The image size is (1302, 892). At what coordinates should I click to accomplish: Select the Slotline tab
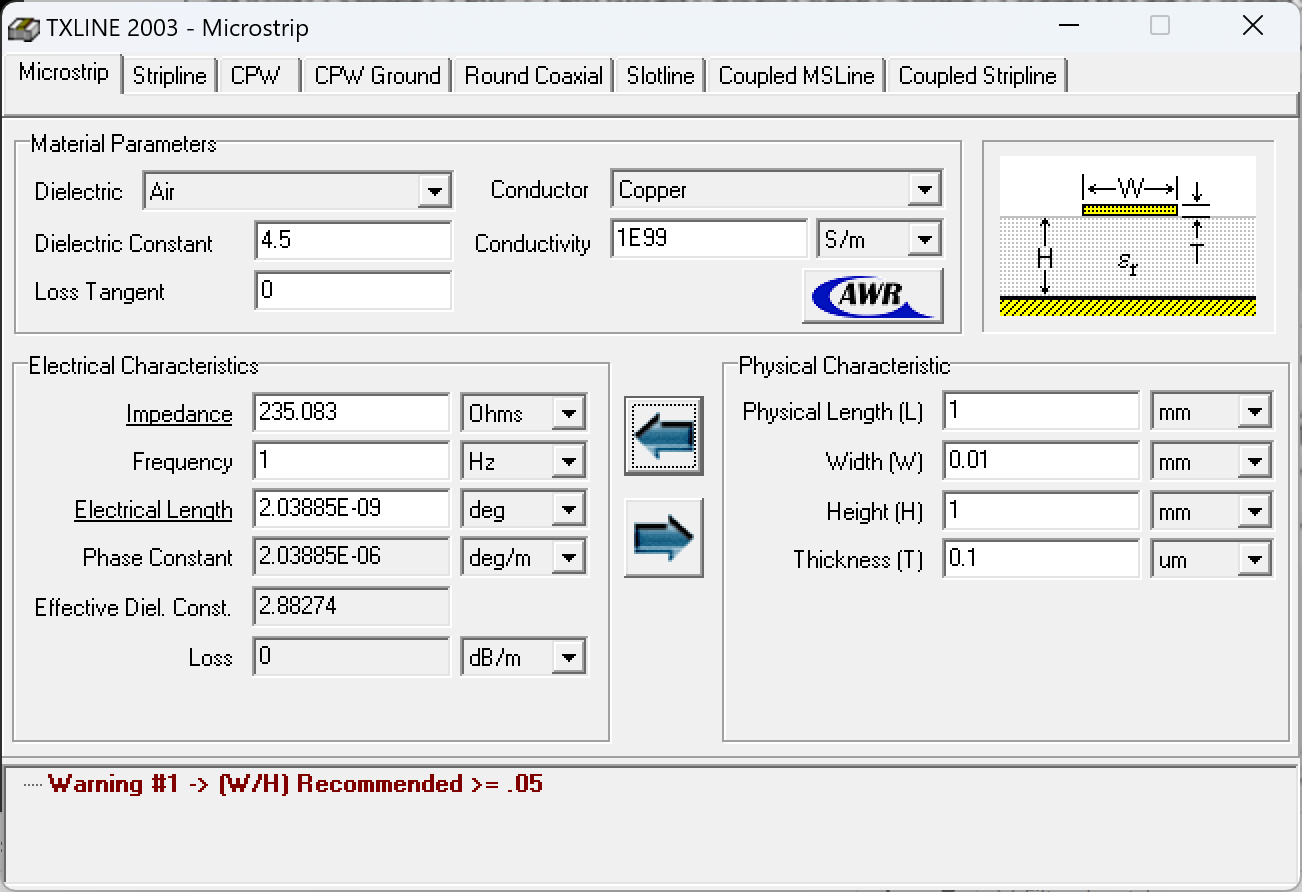point(661,76)
